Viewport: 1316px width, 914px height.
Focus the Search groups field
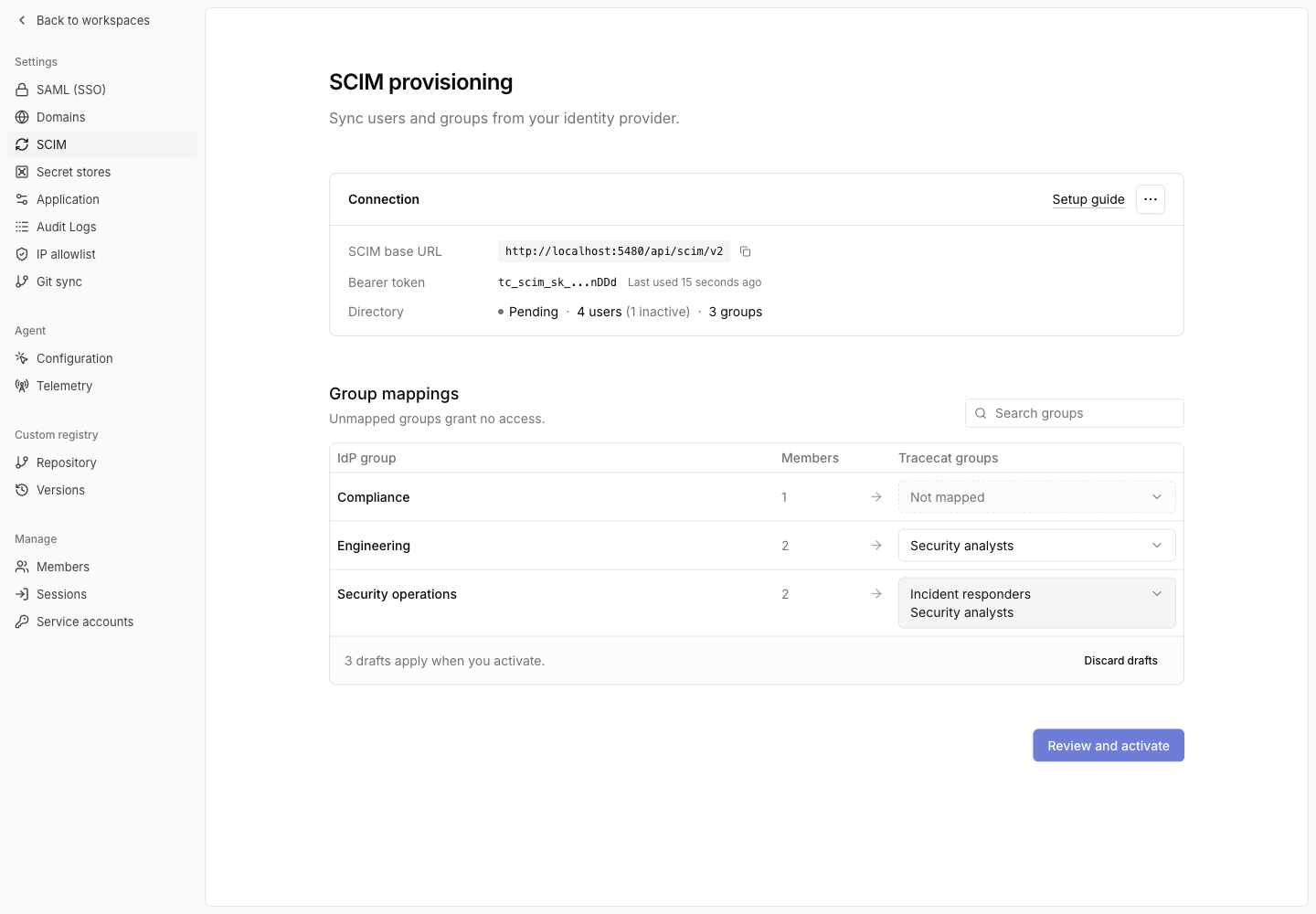pyautogui.click(x=1075, y=413)
